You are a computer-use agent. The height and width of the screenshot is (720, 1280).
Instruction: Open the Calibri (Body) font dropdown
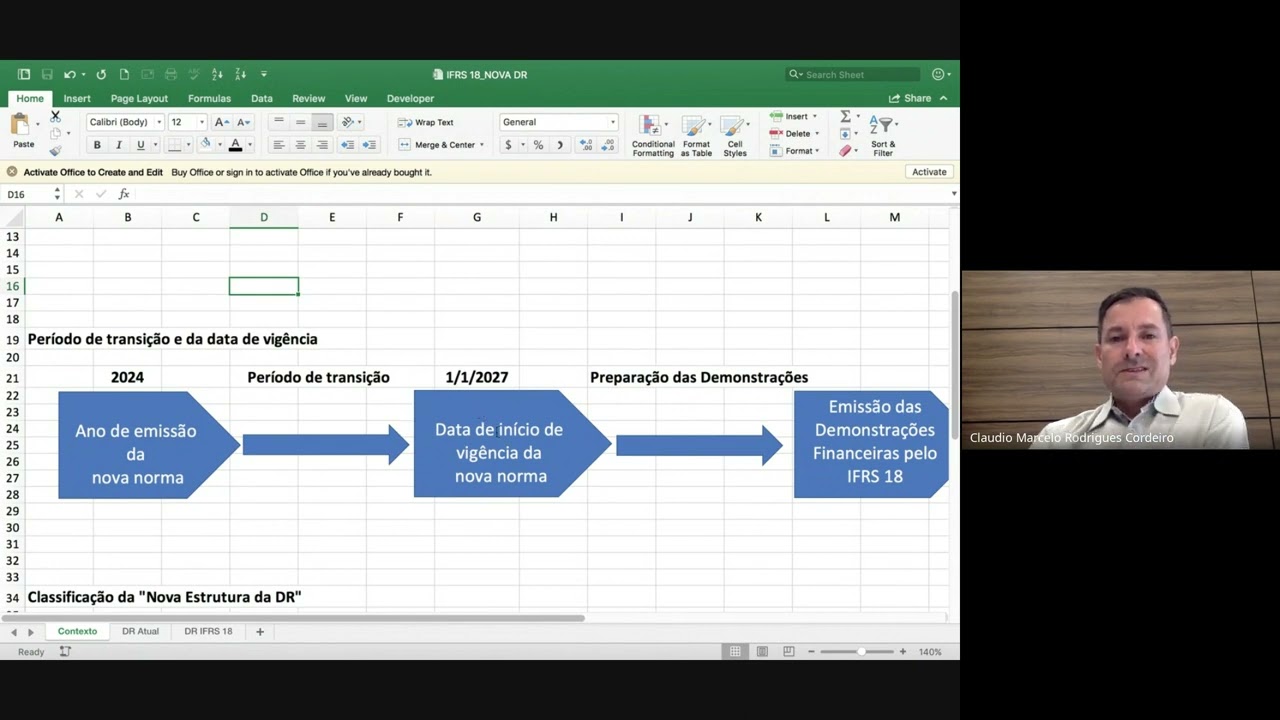(159, 122)
